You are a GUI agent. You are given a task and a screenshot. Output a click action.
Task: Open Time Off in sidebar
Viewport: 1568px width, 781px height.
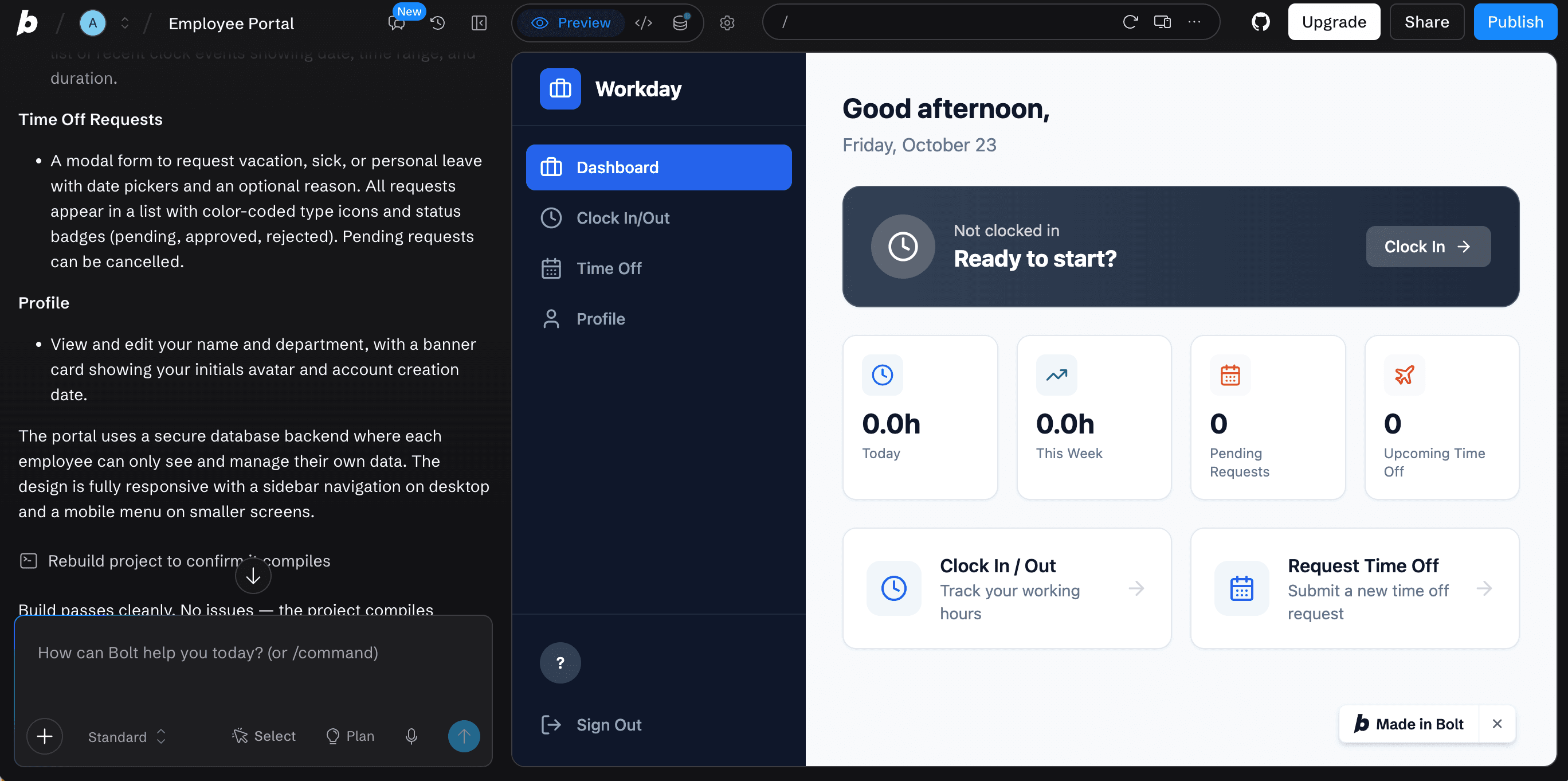(x=658, y=269)
